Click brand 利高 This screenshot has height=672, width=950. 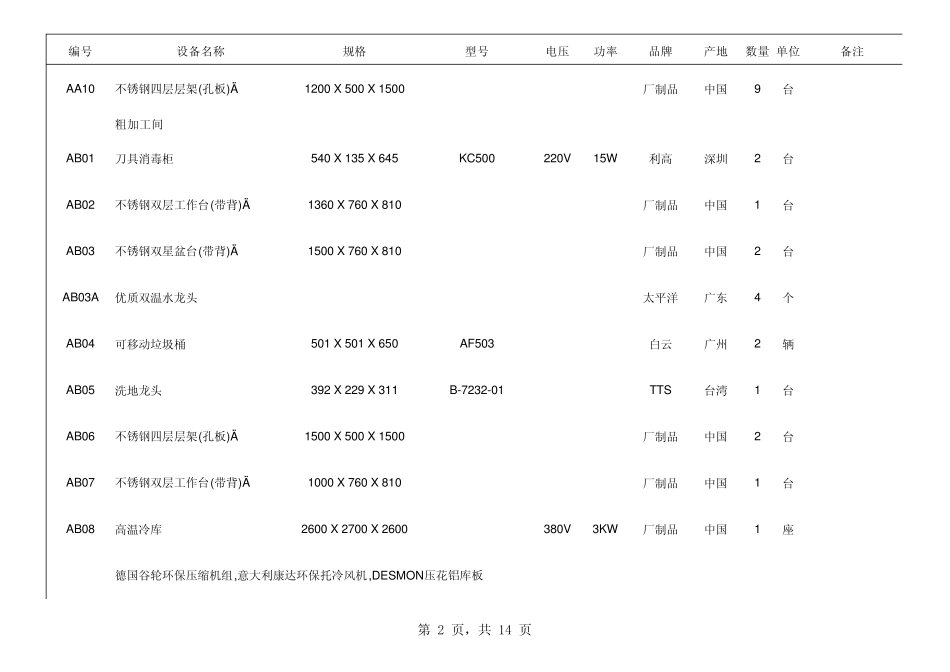660,159
